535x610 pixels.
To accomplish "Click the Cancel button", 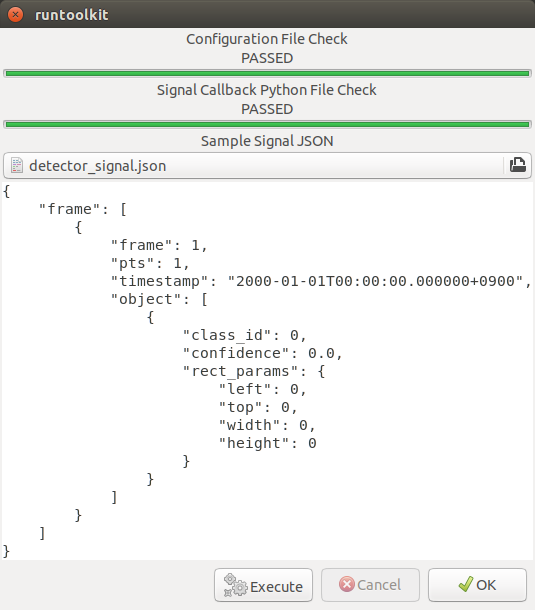I will click(x=370, y=585).
